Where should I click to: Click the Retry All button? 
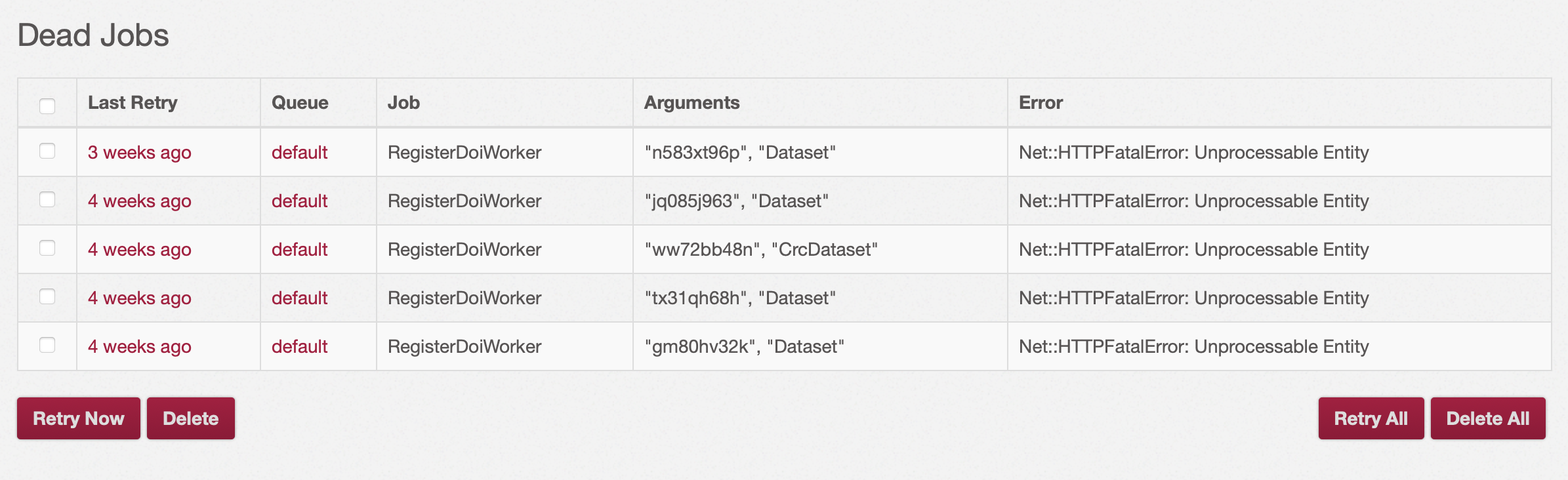pos(1371,418)
